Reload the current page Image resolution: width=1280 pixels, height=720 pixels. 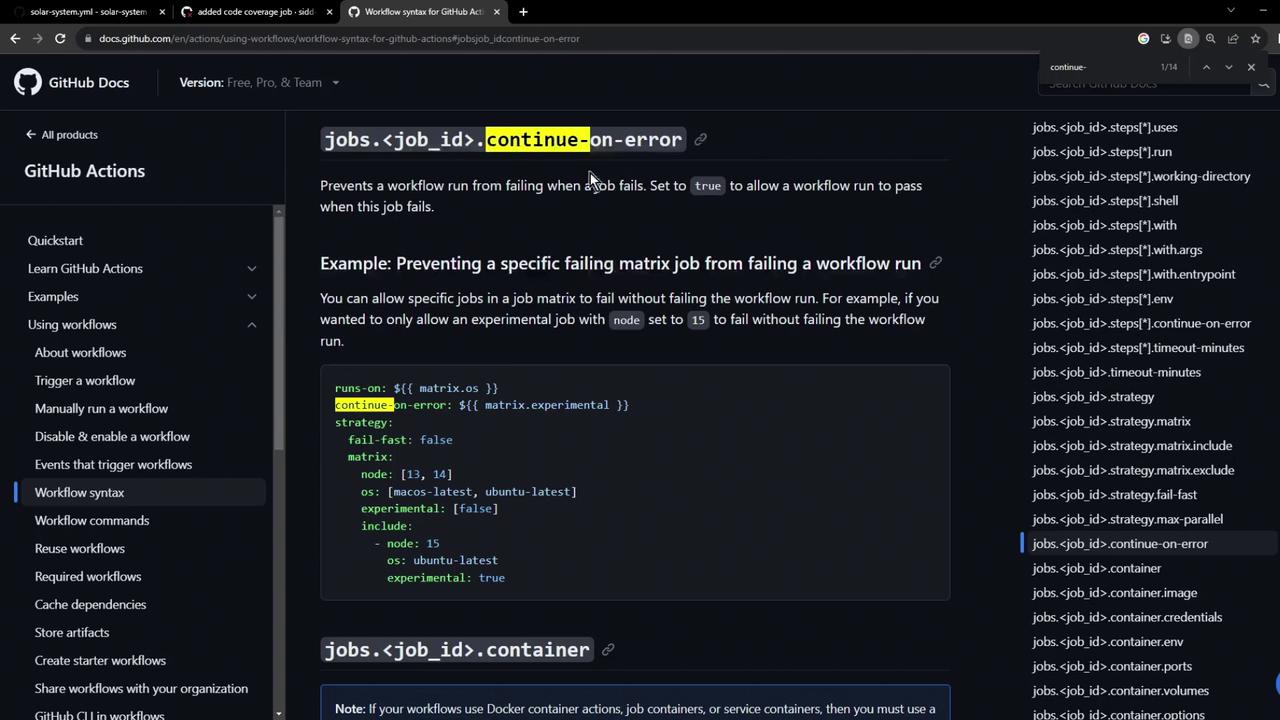60,39
